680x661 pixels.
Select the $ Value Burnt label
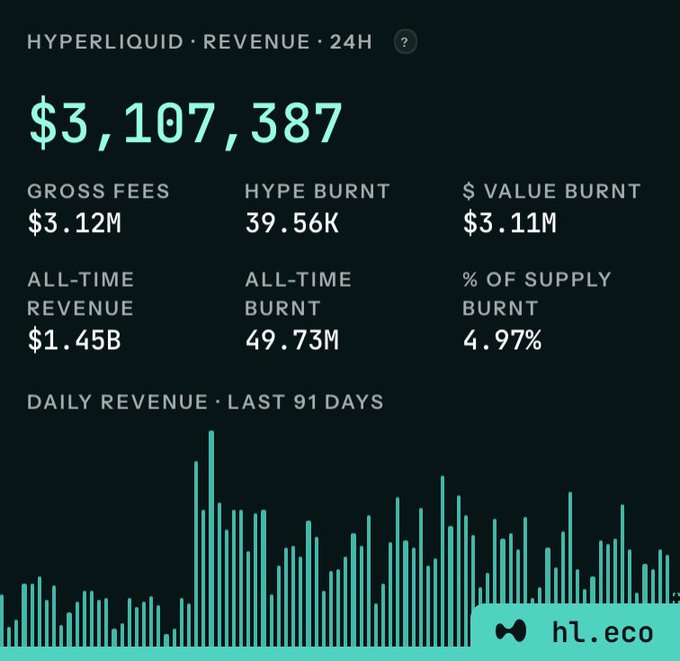pyautogui.click(x=552, y=191)
